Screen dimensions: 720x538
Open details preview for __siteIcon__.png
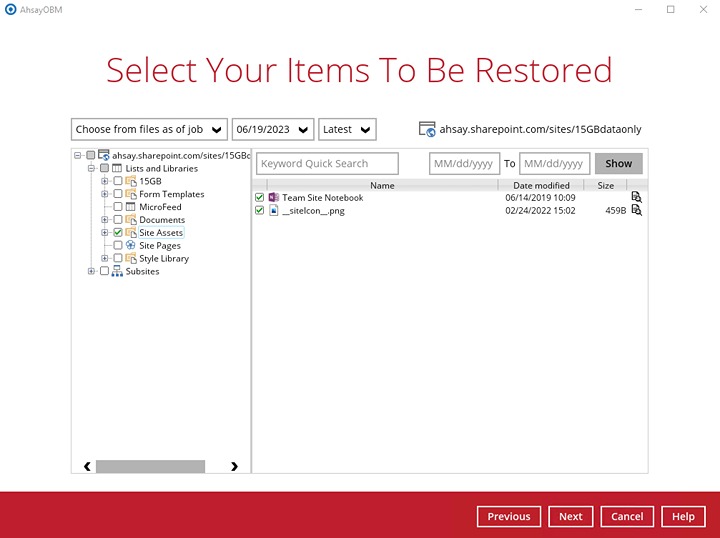[636, 210]
